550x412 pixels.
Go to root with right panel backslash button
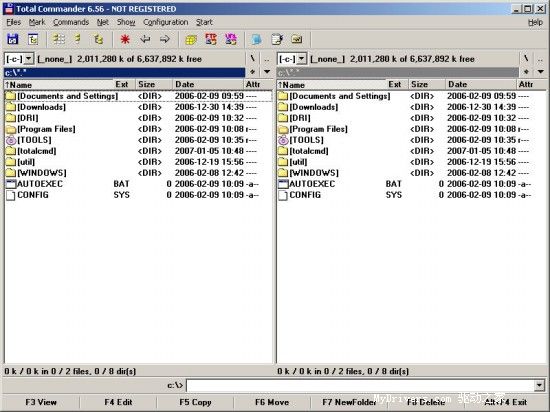(526, 59)
